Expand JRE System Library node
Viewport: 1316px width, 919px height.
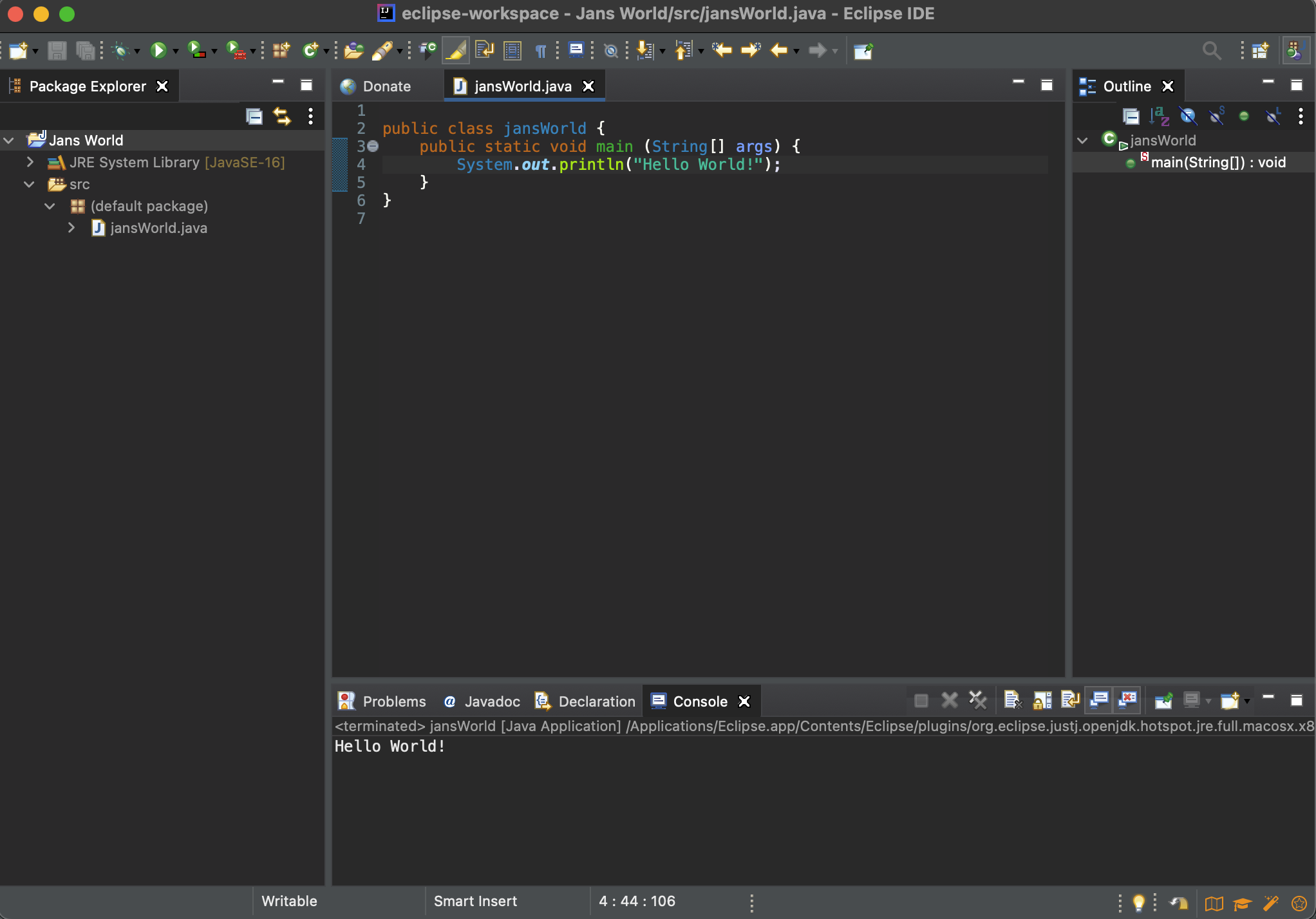pyautogui.click(x=30, y=162)
